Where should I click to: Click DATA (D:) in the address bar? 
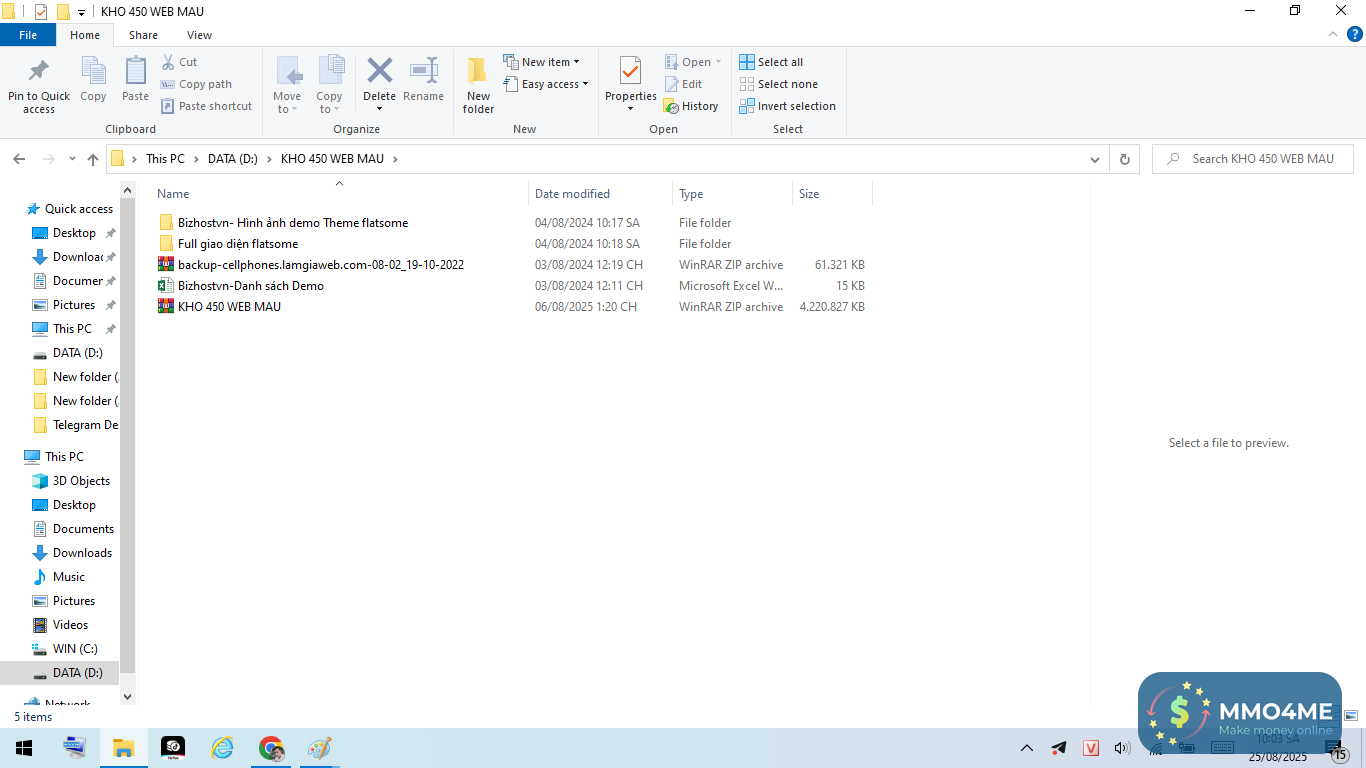click(235, 159)
